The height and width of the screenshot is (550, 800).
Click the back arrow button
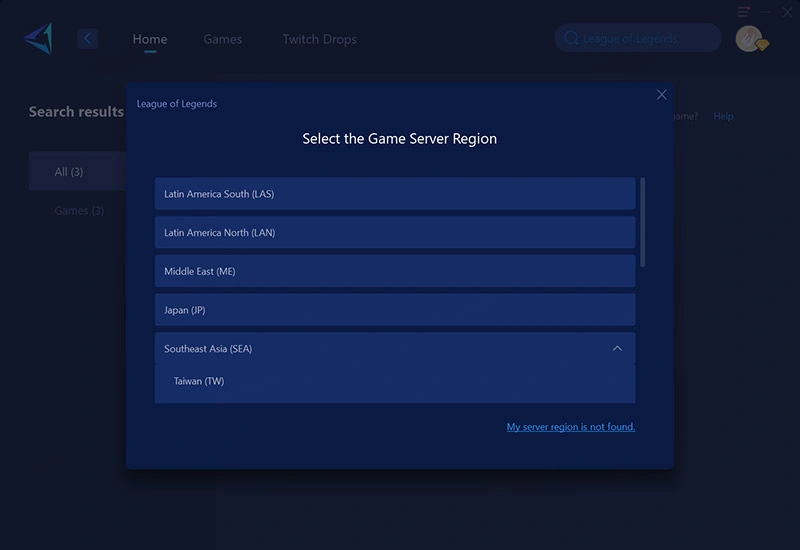(x=88, y=38)
